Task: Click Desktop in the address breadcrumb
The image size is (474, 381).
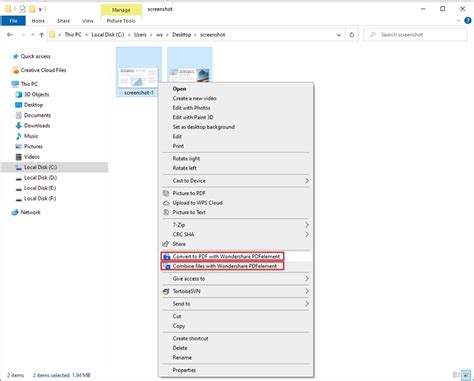Action: [182, 35]
